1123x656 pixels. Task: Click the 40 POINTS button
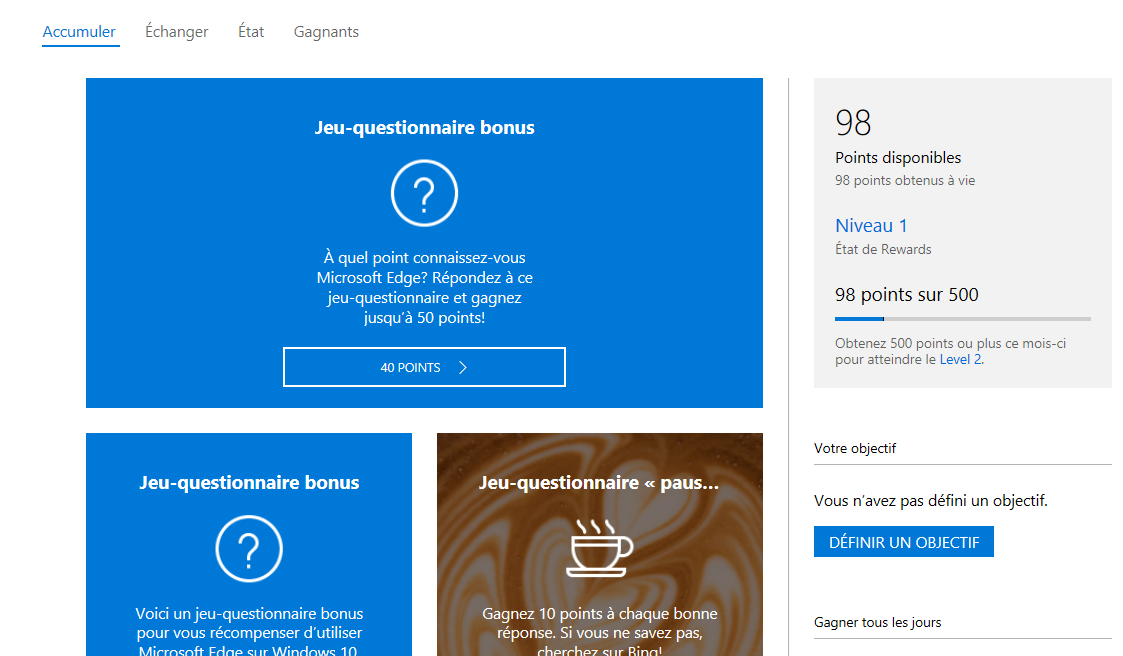click(424, 367)
